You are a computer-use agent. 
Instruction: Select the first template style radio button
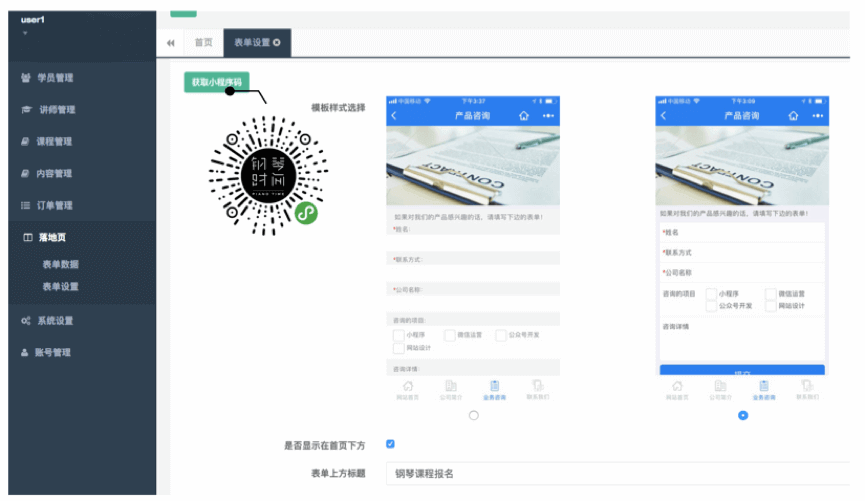[x=473, y=415]
